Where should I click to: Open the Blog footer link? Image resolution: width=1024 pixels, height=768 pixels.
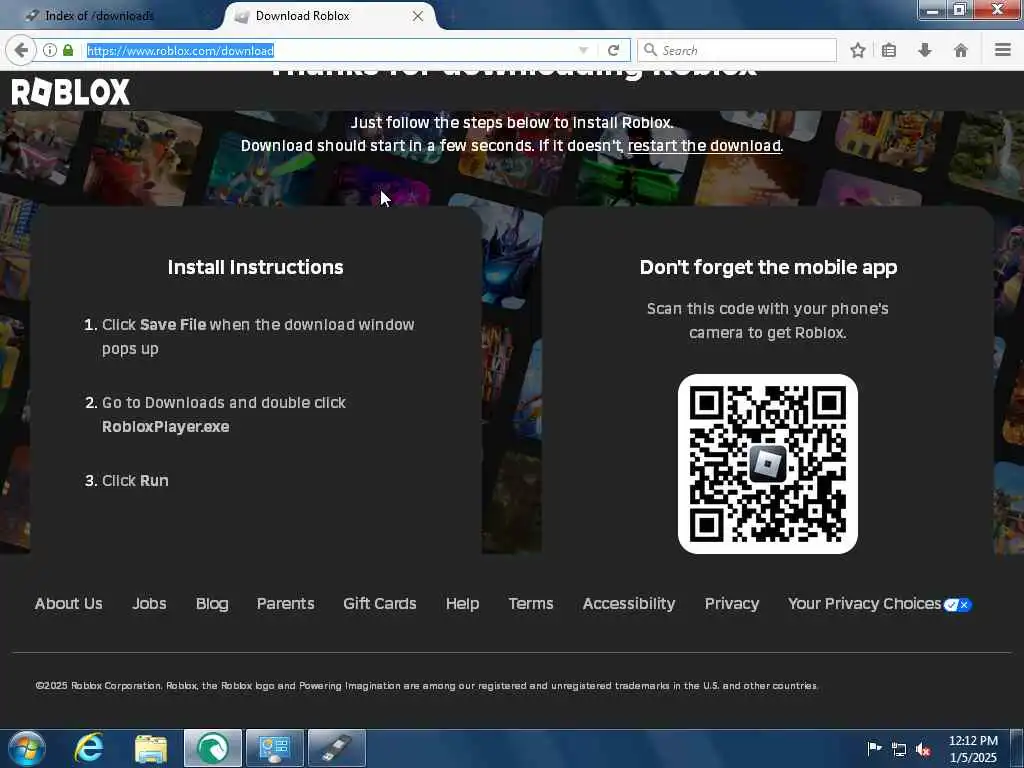pos(212,604)
